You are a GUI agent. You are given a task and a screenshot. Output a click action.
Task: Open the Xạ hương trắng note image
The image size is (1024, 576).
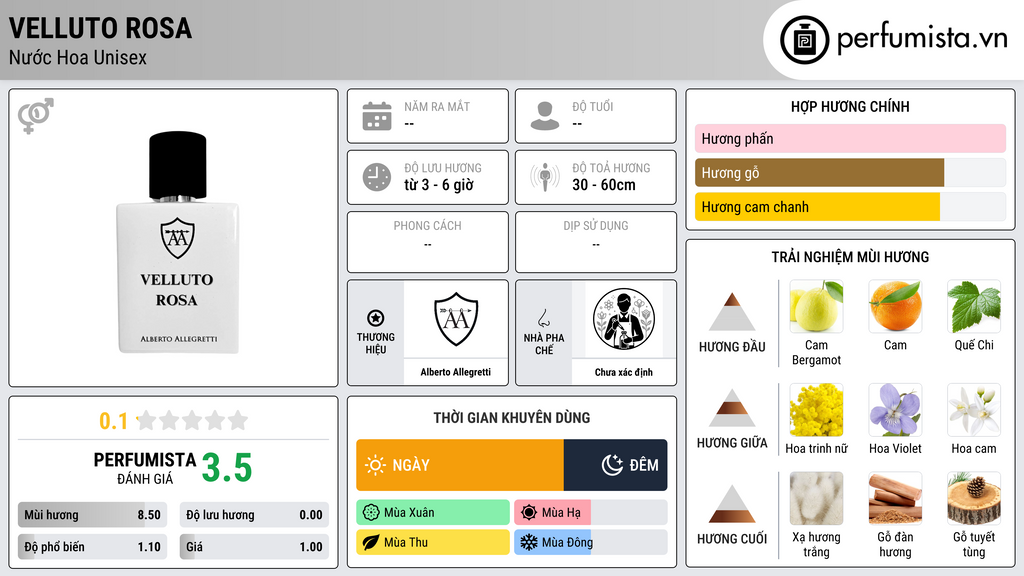[816, 499]
